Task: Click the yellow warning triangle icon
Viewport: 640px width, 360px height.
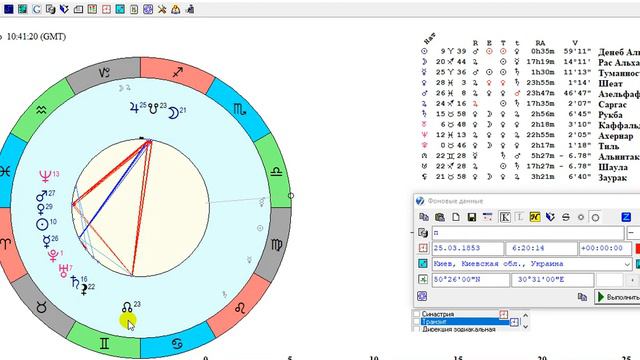Action: coord(176,9)
